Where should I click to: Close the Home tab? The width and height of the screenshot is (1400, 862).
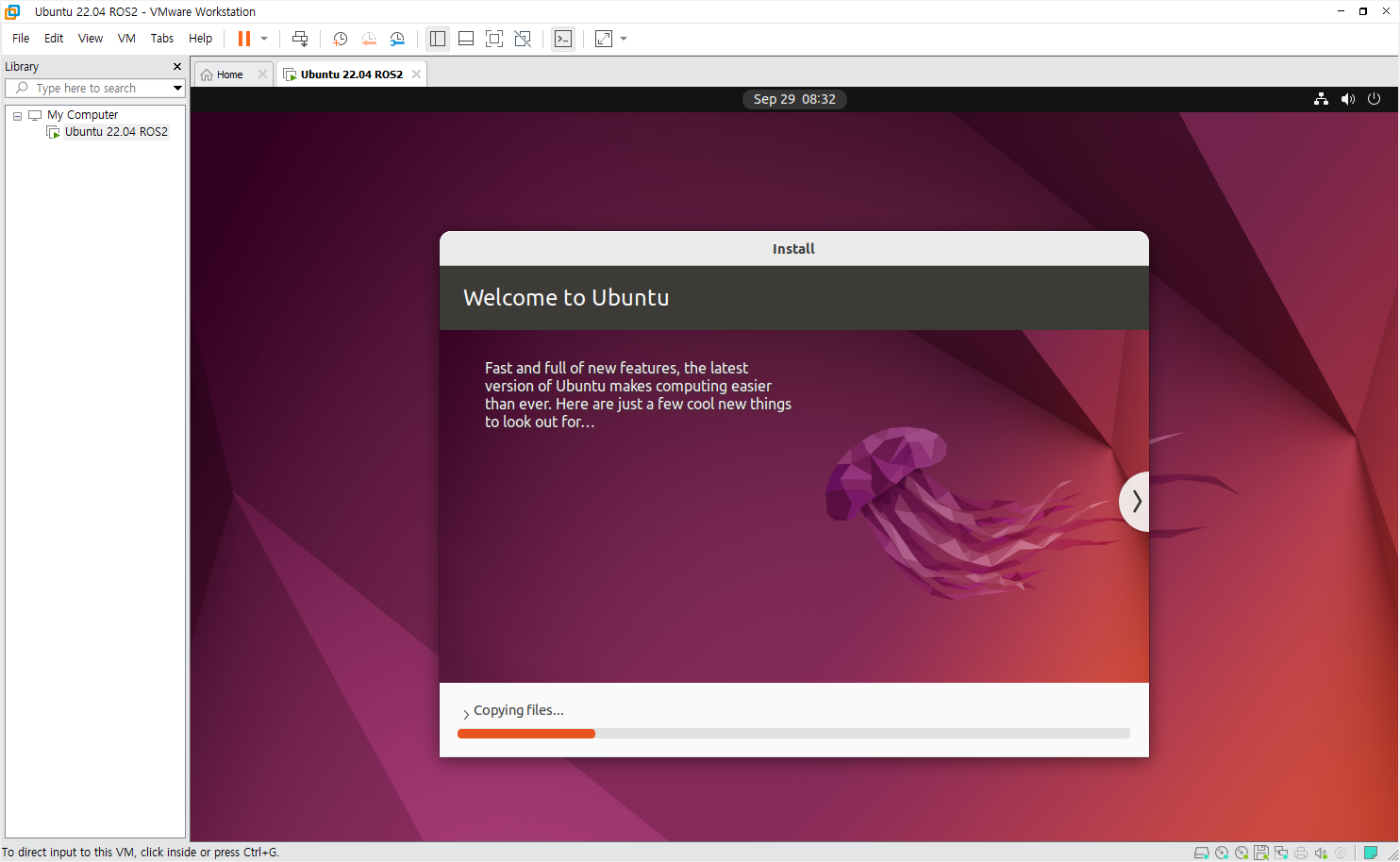[x=262, y=75]
